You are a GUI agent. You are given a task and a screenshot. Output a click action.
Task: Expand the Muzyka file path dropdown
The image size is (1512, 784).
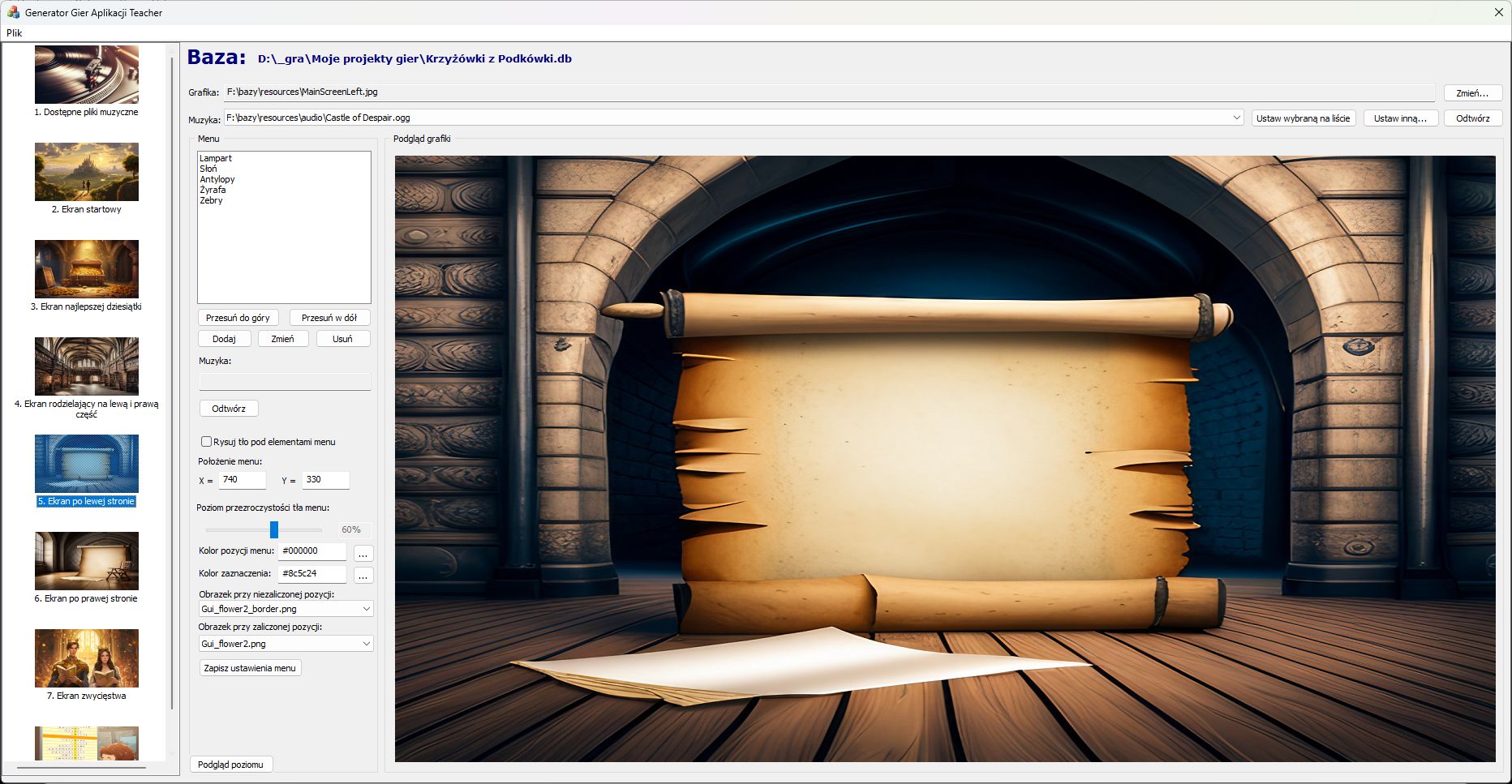point(1236,118)
